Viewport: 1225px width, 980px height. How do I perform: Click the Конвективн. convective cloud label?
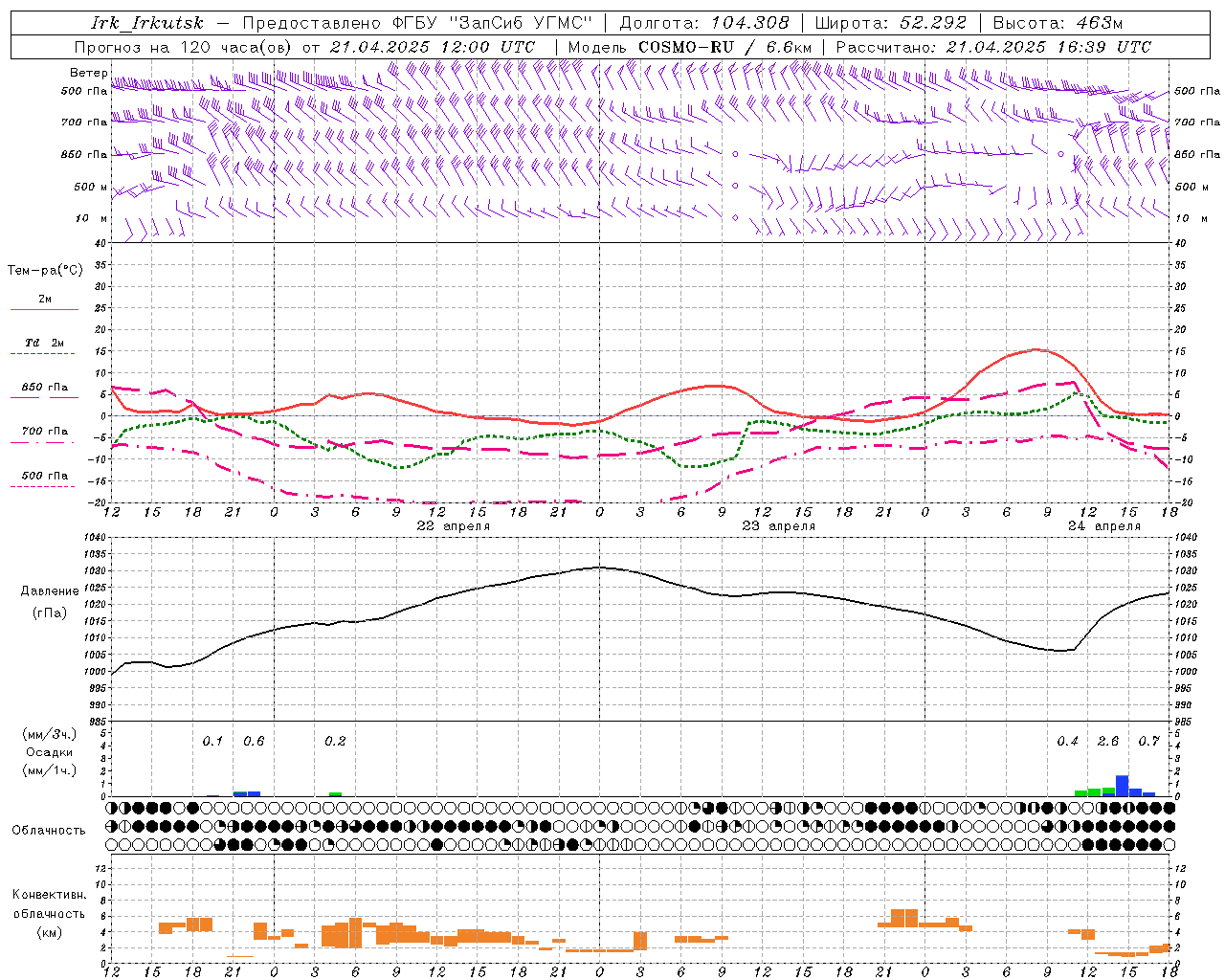click(x=49, y=895)
